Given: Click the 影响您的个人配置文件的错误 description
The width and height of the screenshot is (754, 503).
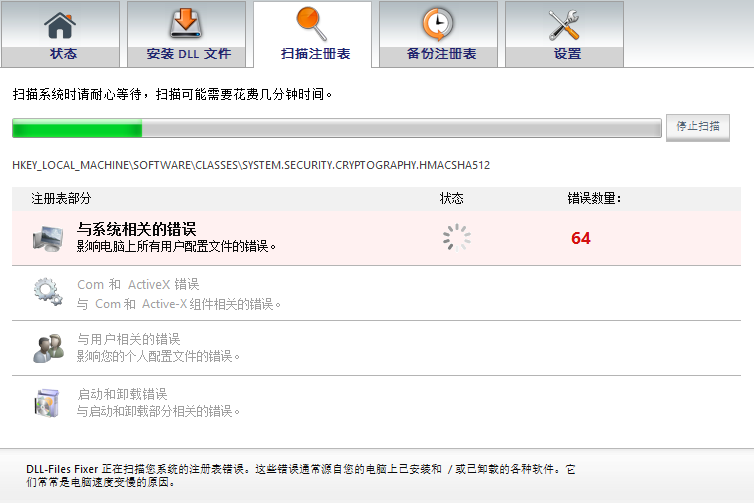Looking at the screenshot, I should pyautogui.click(x=158, y=356).
